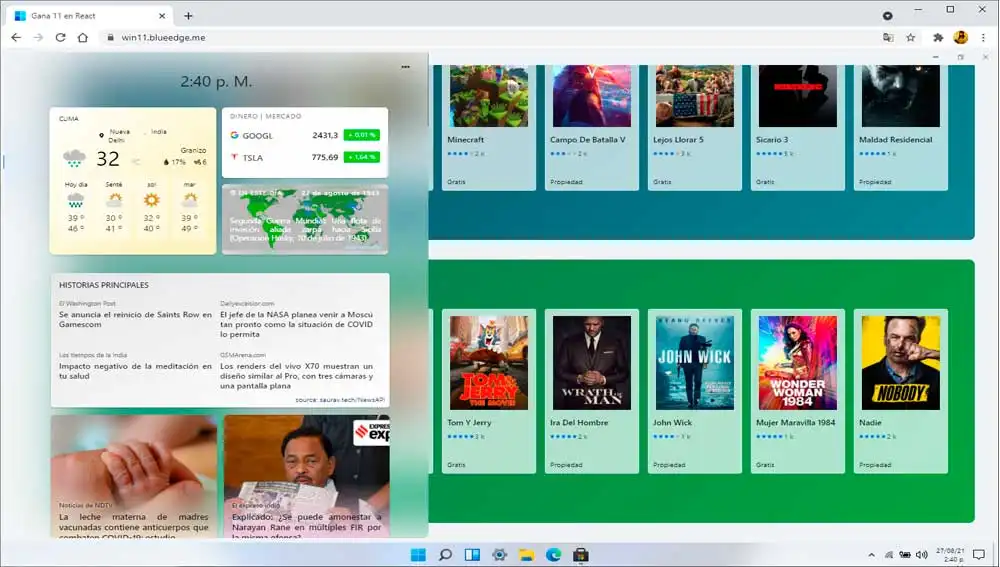Click the volume speaker icon in tray
This screenshot has height=567, width=1000.
coord(922,555)
